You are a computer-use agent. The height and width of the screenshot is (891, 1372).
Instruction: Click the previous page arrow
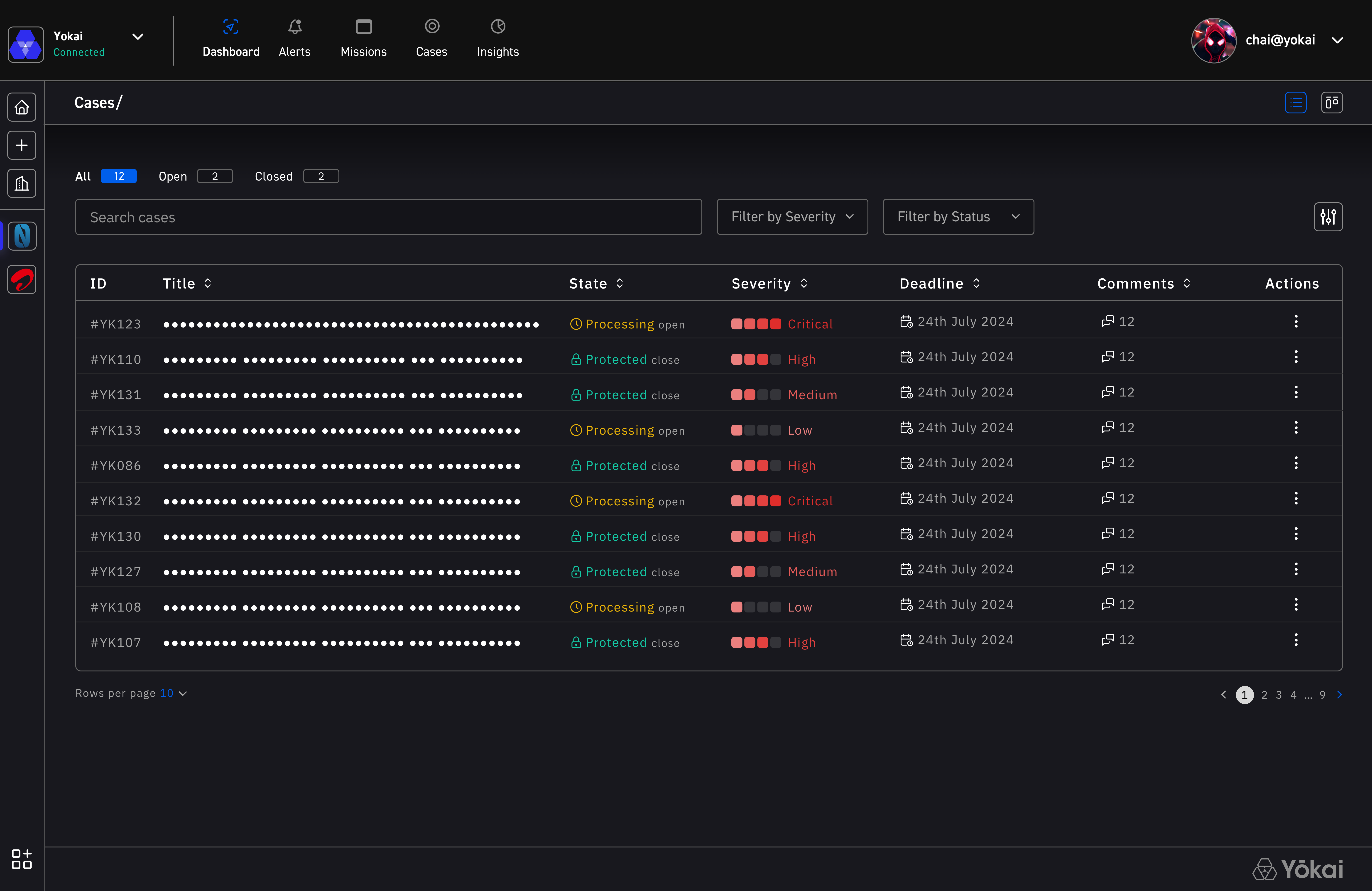tap(1223, 695)
